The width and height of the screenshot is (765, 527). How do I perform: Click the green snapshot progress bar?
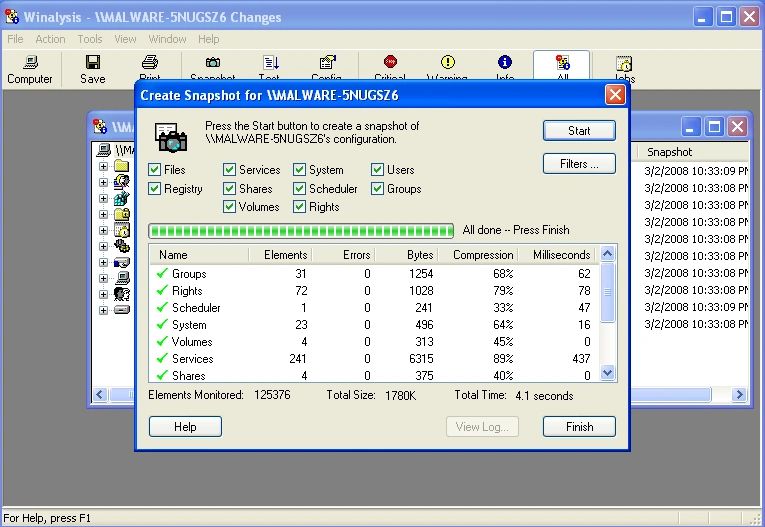pos(301,230)
